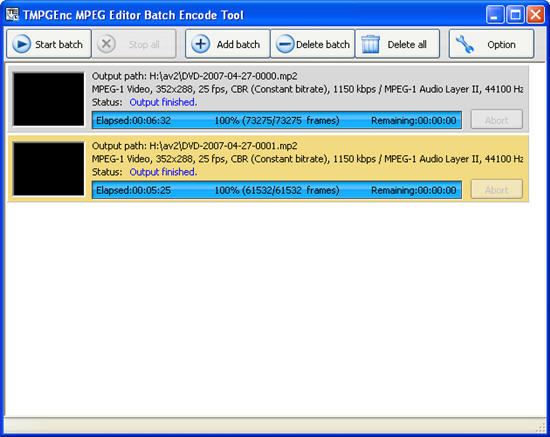
Task: Click the second job's progress bar
Action: (x=277, y=190)
